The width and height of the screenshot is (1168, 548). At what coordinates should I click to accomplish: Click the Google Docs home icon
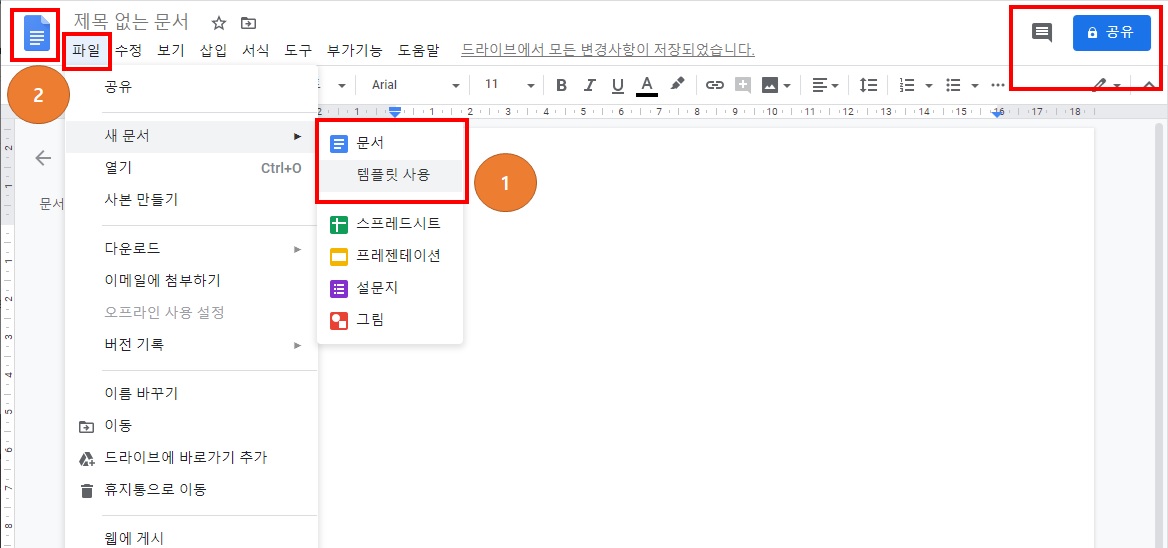(36, 35)
